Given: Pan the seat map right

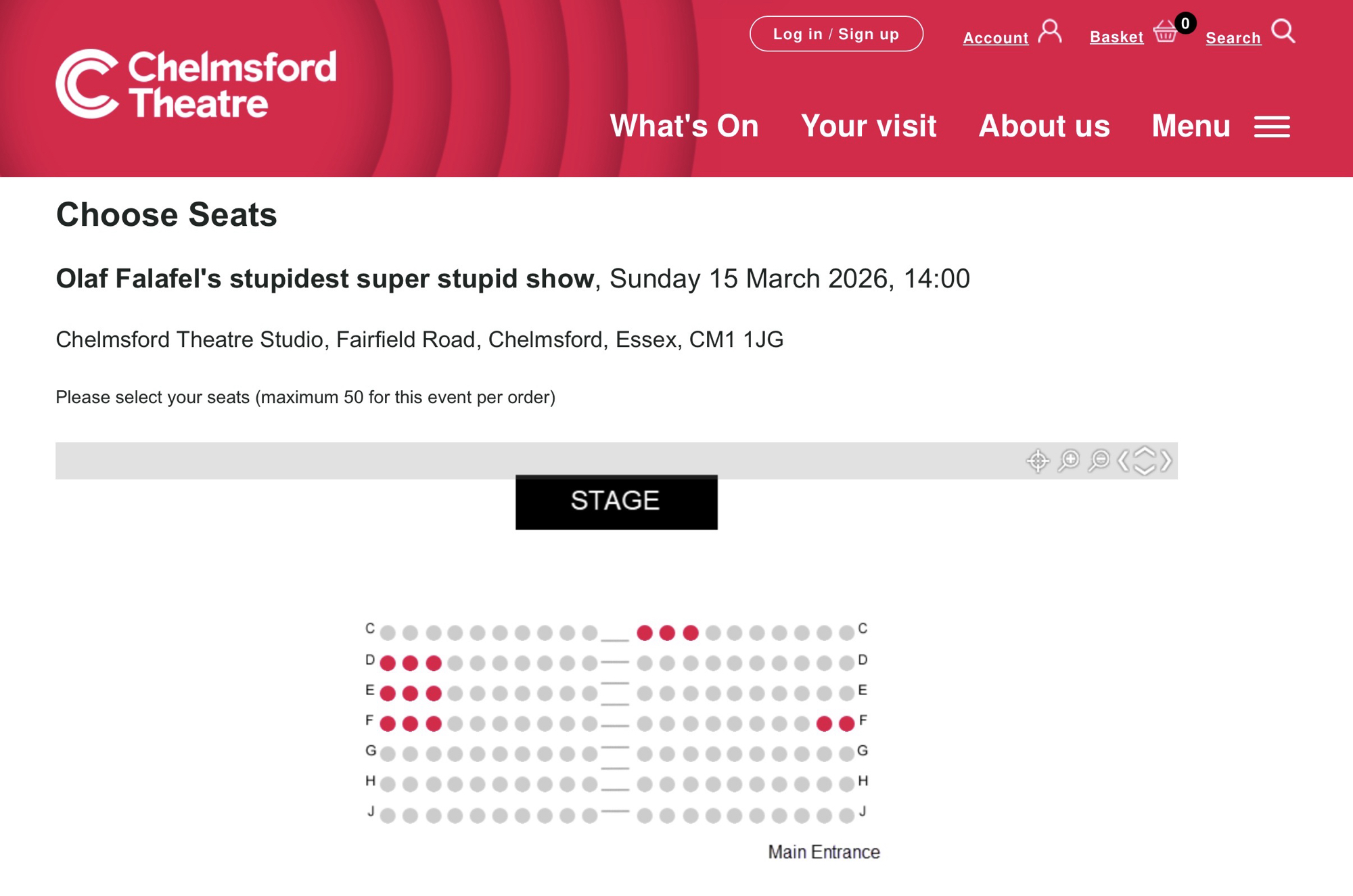Looking at the screenshot, I should pyautogui.click(x=1166, y=461).
